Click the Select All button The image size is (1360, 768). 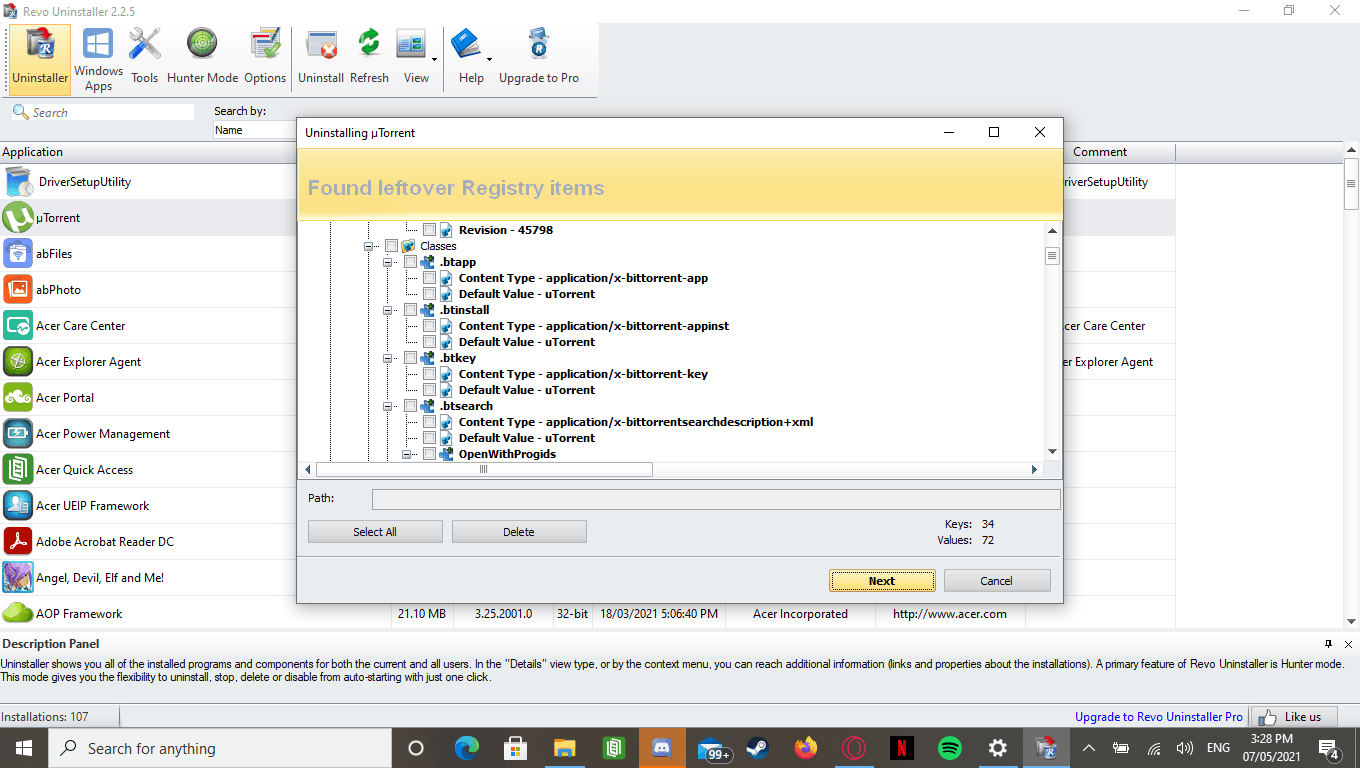pyautogui.click(x=375, y=532)
